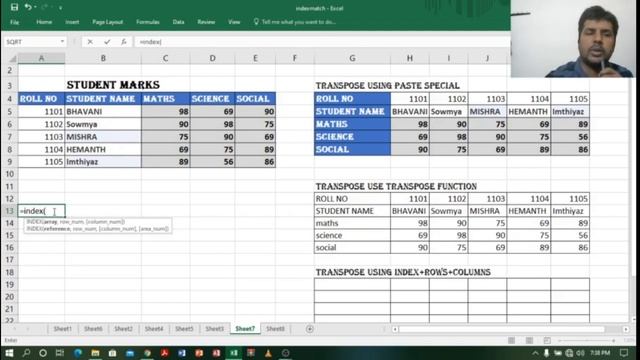The height and width of the screenshot is (360, 640).
Task: Open Word from the taskbar
Action: point(182,353)
